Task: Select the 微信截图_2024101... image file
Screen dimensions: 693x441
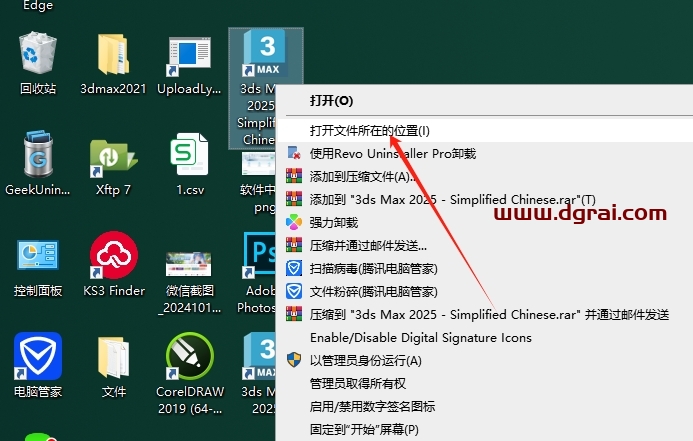Action: [x=190, y=281]
